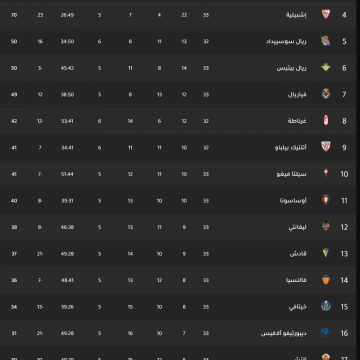Screen dimensions: 360x360
Task: Select points value 70 for rank 4
Action: click(x=14, y=15)
